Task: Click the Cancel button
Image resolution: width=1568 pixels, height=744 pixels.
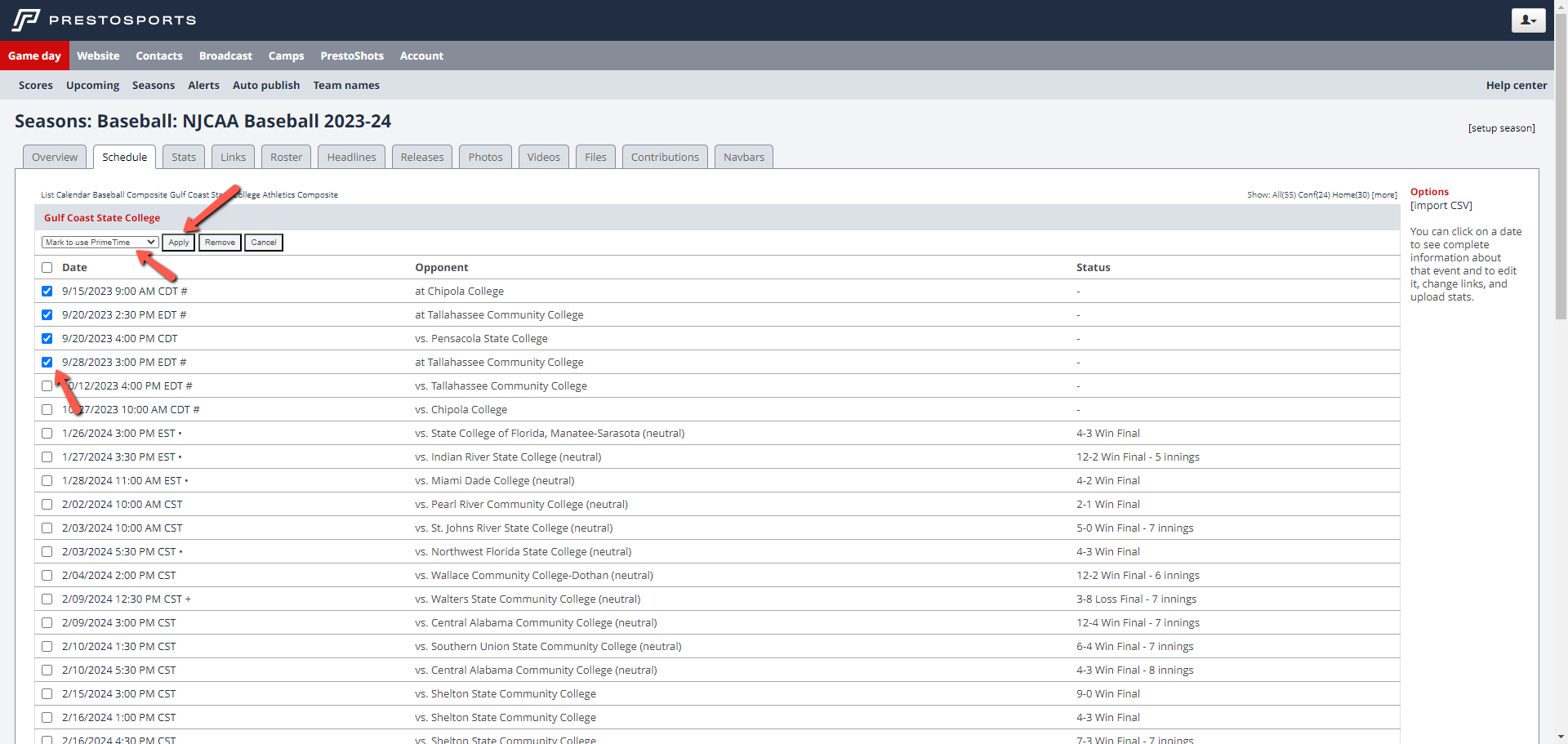Action: point(263,243)
